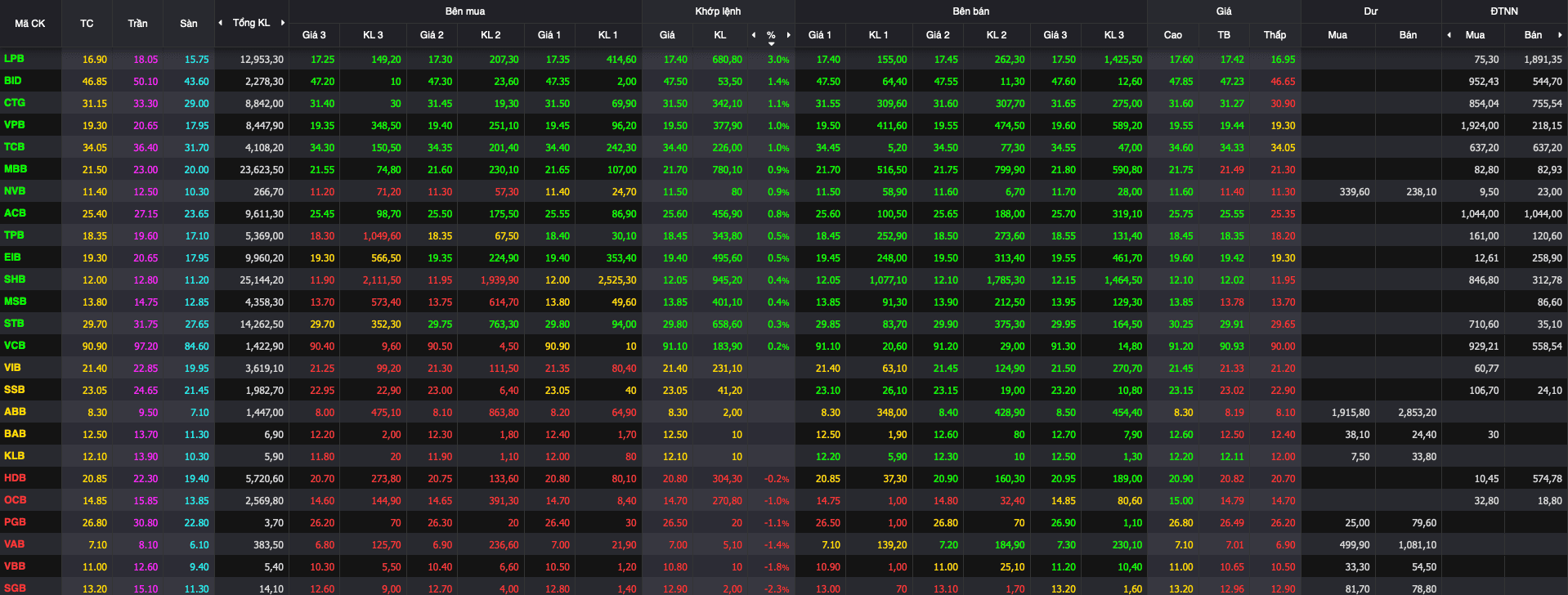Click the Sàn column header
Screen dimensions: 1568x595
coord(189,24)
